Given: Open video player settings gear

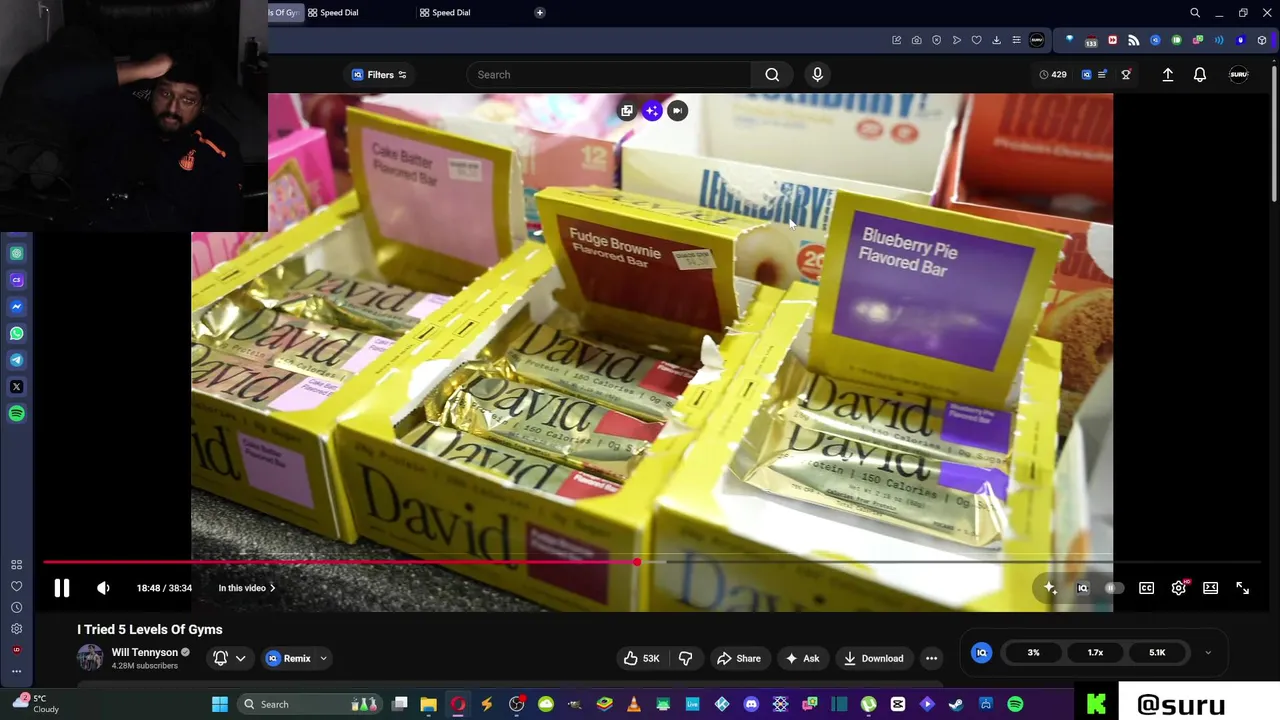Looking at the screenshot, I should (x=1179, y=588).
